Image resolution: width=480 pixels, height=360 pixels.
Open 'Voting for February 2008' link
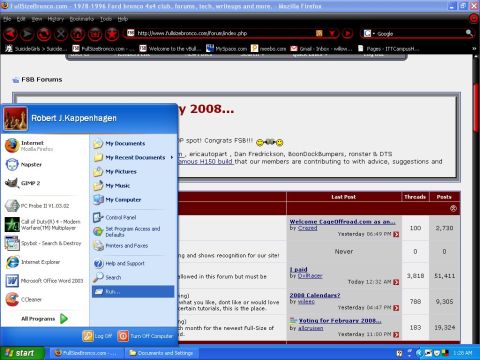point(340,321)
